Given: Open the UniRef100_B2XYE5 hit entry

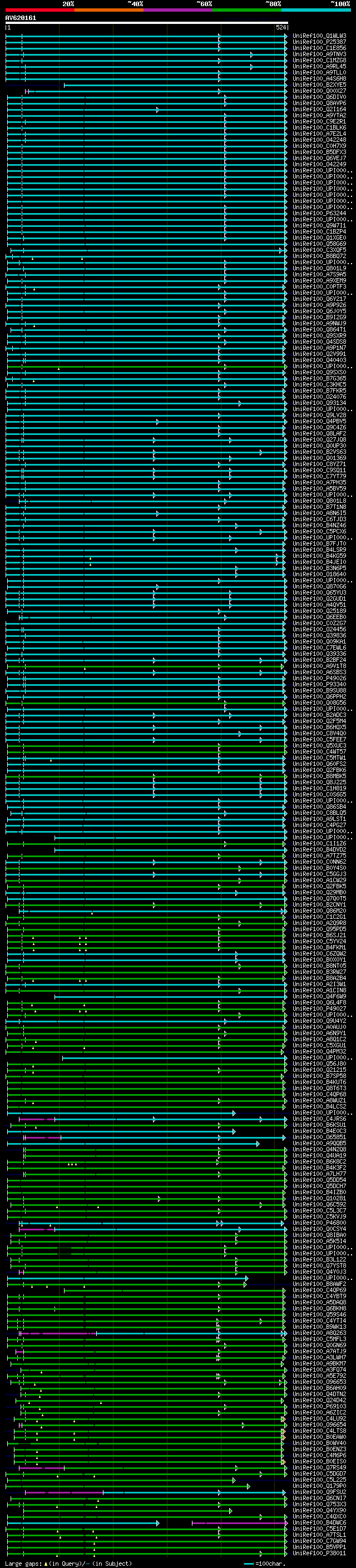Looking at the screenshot, I should pos(319,85).
